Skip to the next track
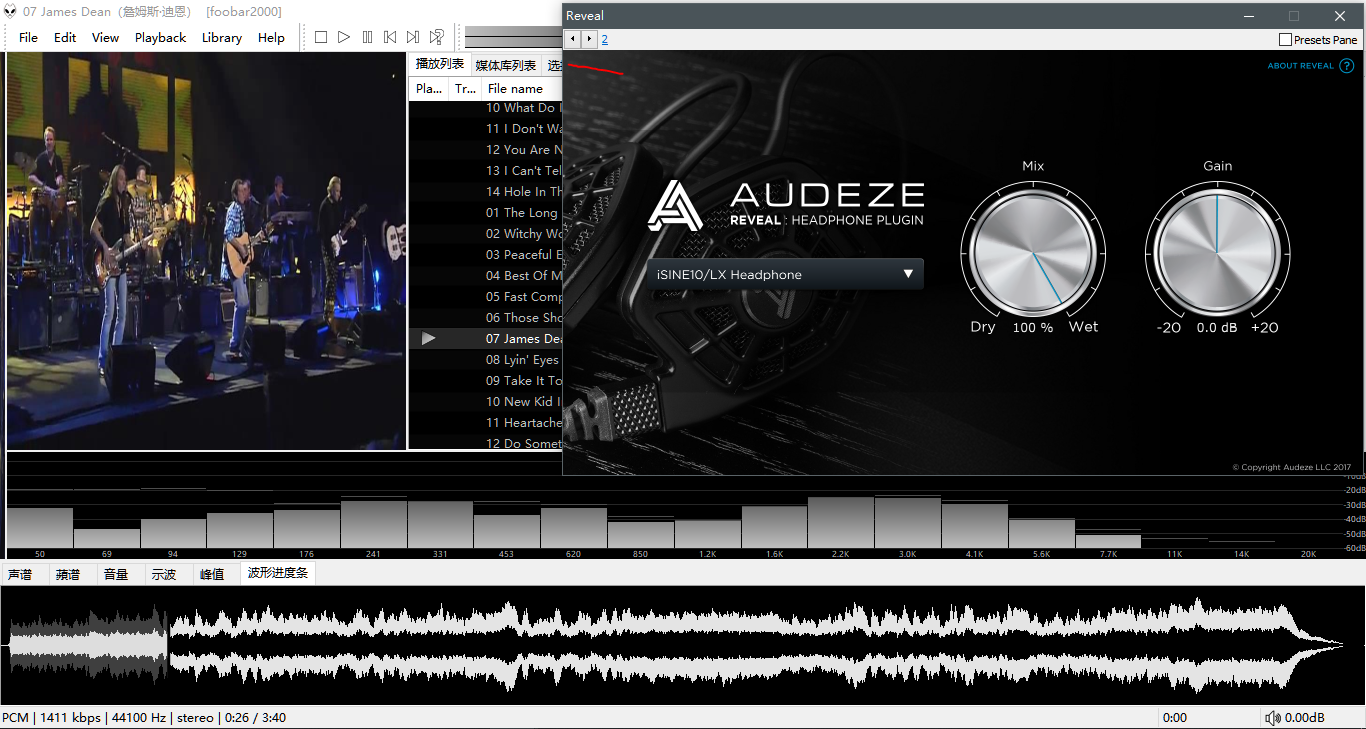 [x=413, y=37]
